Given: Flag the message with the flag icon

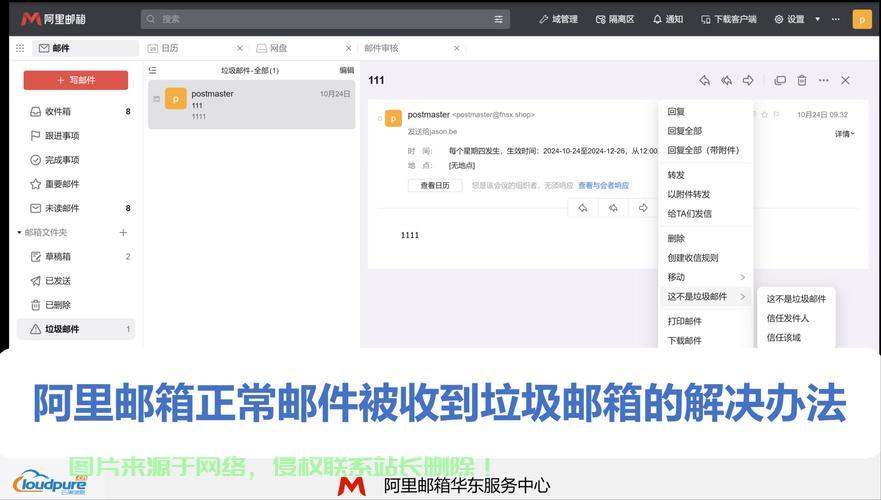Looking at the screenshot, I should click(x=776, y=115).
